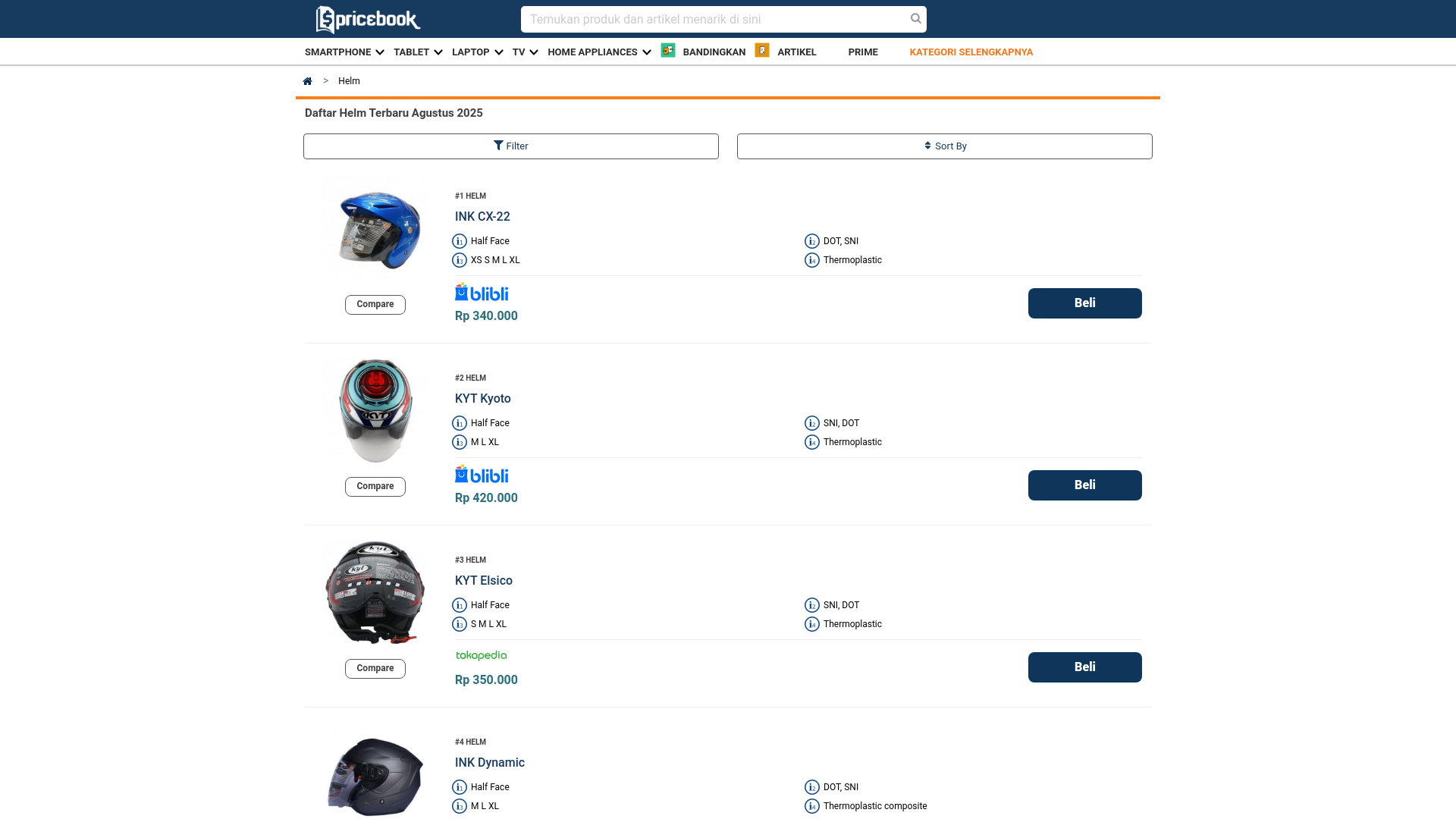Click the INK Dynamic helmet image
This screenshot has width=1456, height=819.
pyautogui.click(x=375, y=777)
